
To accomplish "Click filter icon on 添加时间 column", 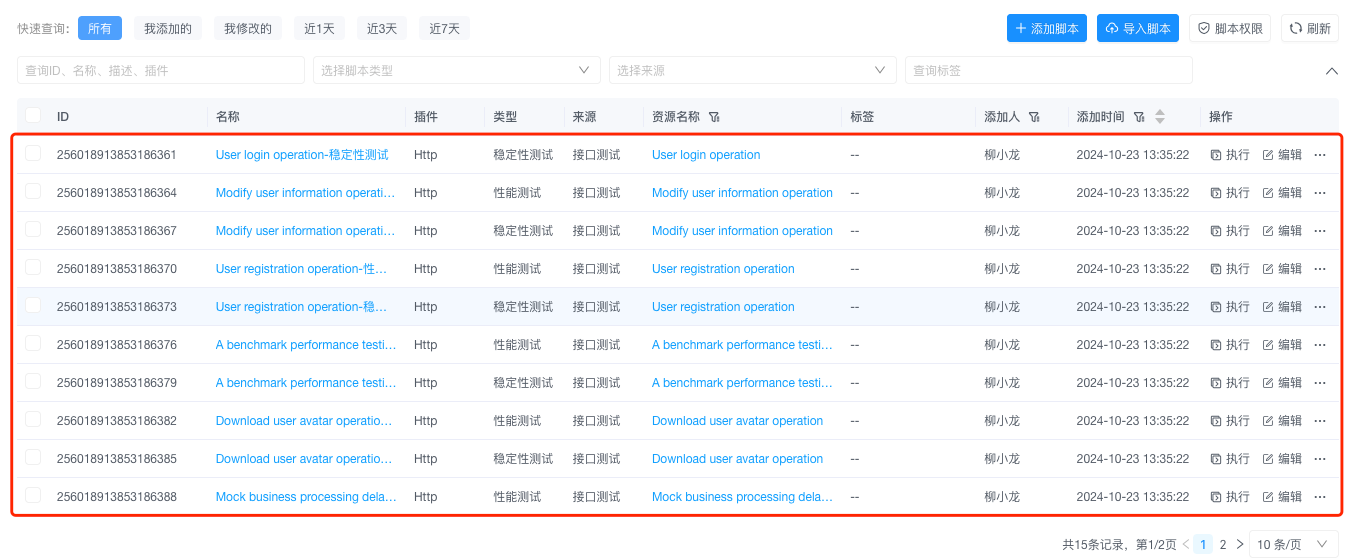I will pos(1139,117).
